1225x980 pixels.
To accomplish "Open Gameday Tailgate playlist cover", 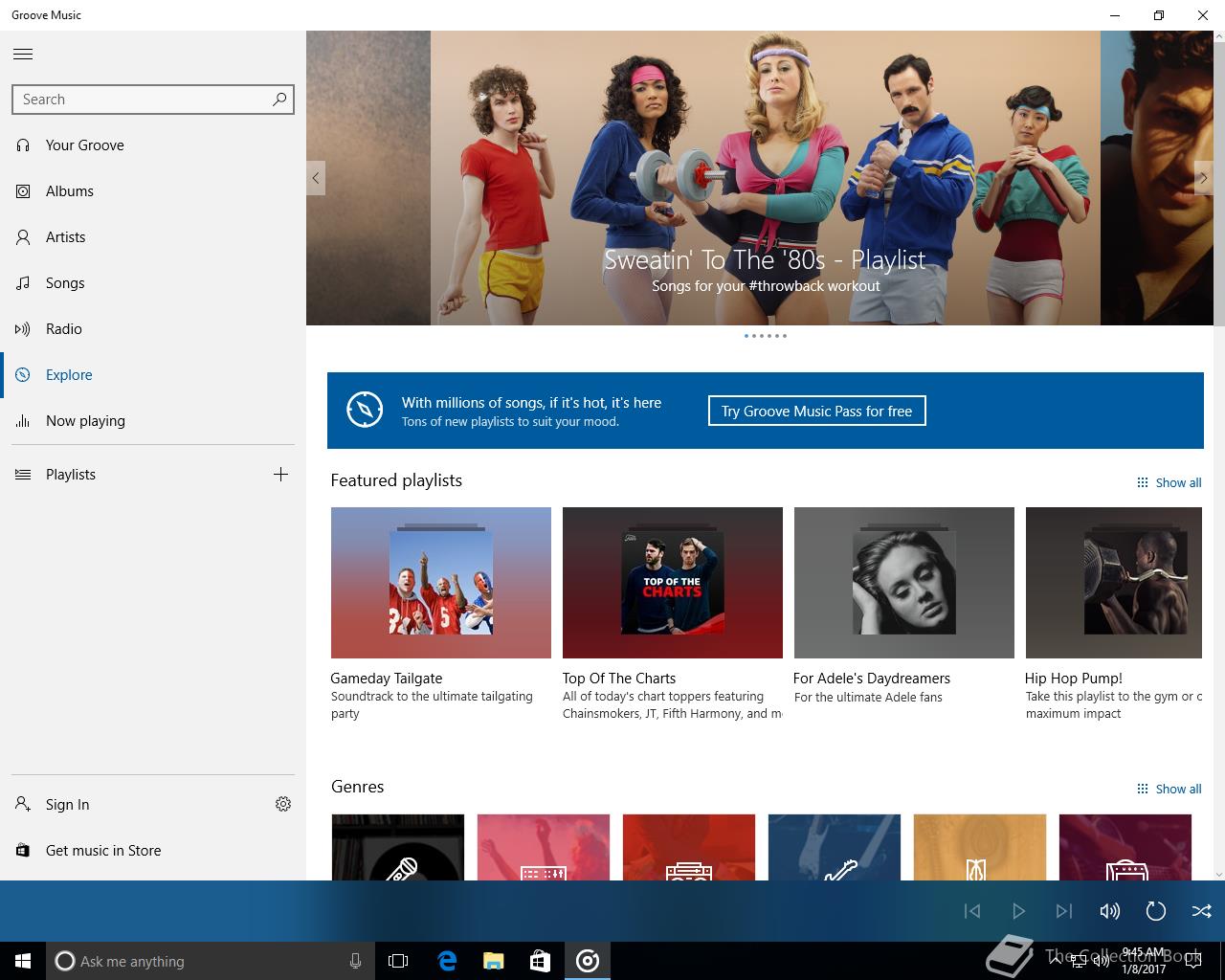I will tap(441, 583).
